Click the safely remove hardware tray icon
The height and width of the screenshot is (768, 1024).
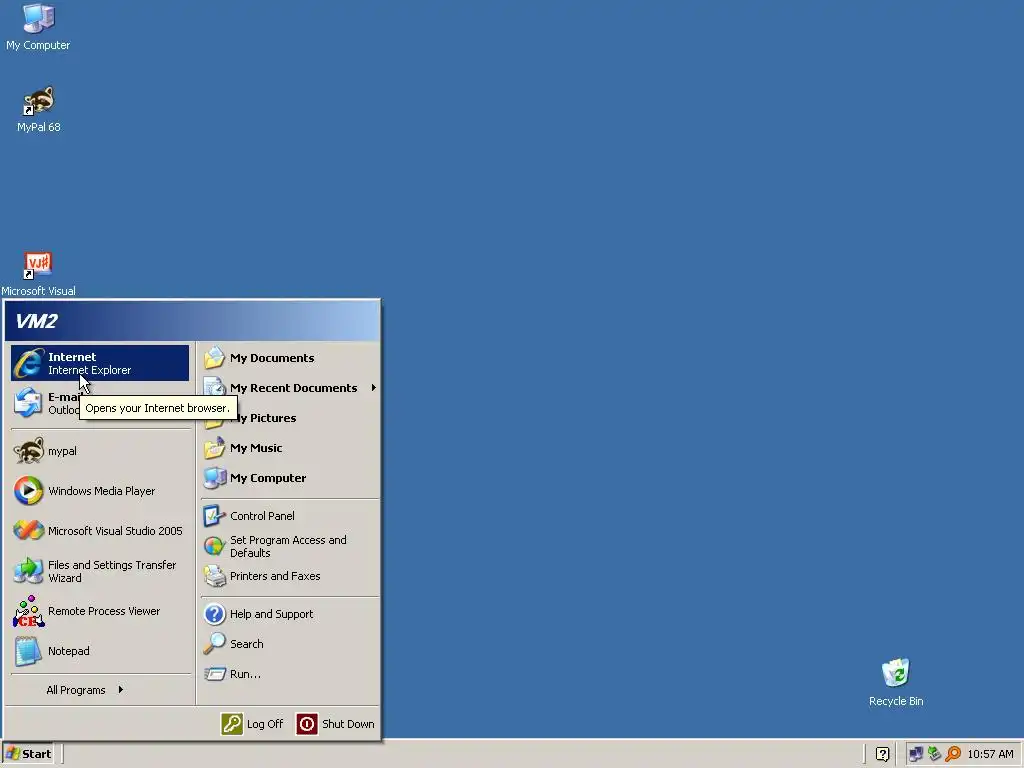pyautogui.click(x=935, y=754)
